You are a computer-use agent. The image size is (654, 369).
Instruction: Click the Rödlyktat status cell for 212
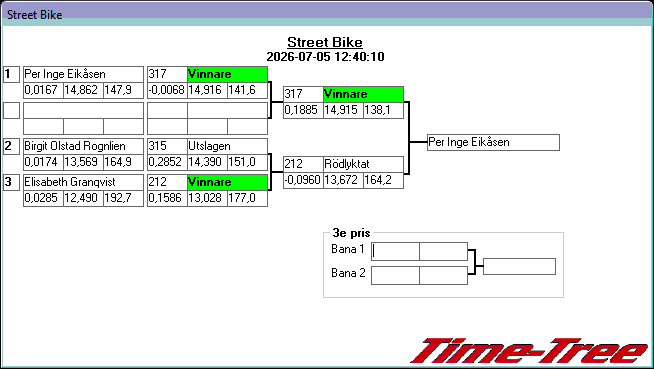[363, 164]
